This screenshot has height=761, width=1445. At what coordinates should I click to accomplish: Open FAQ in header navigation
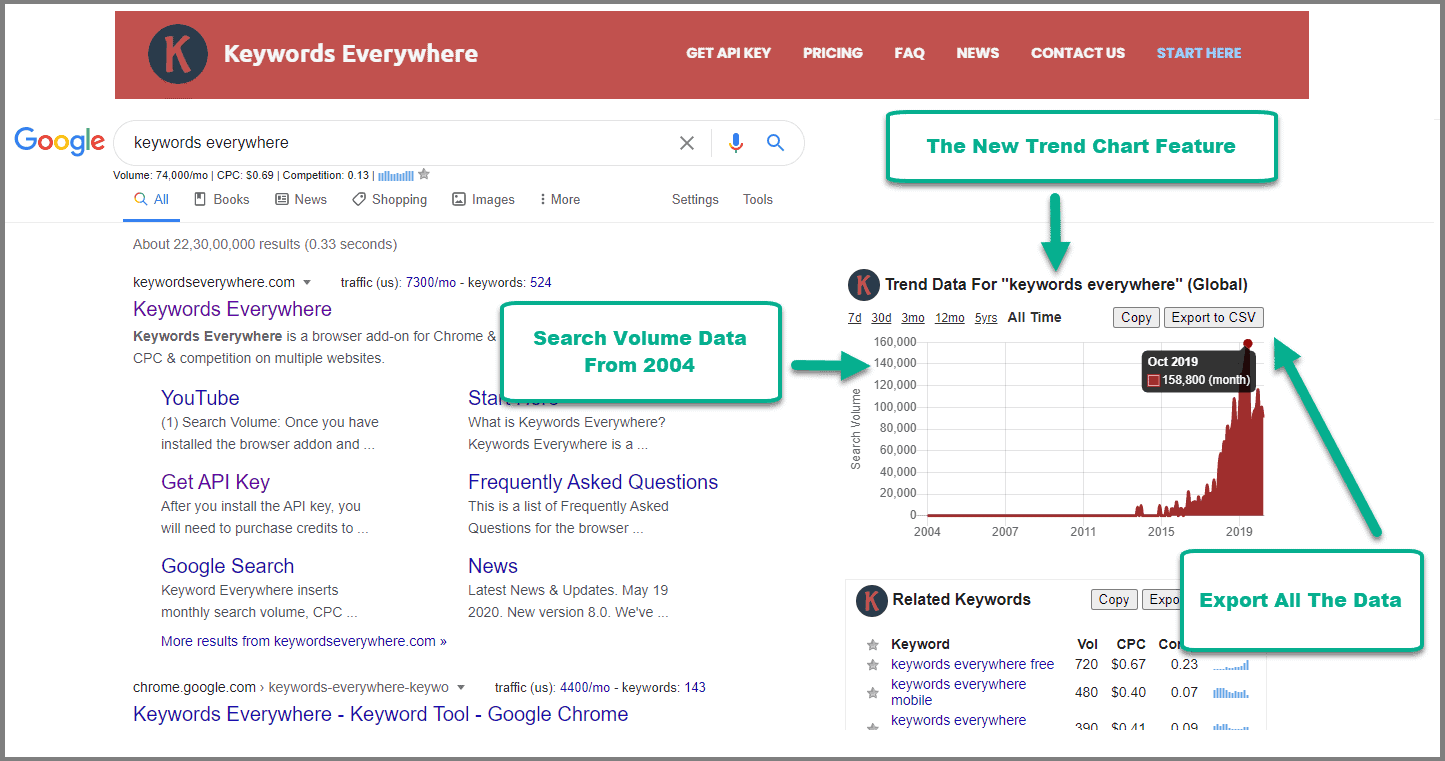[909, 53]
